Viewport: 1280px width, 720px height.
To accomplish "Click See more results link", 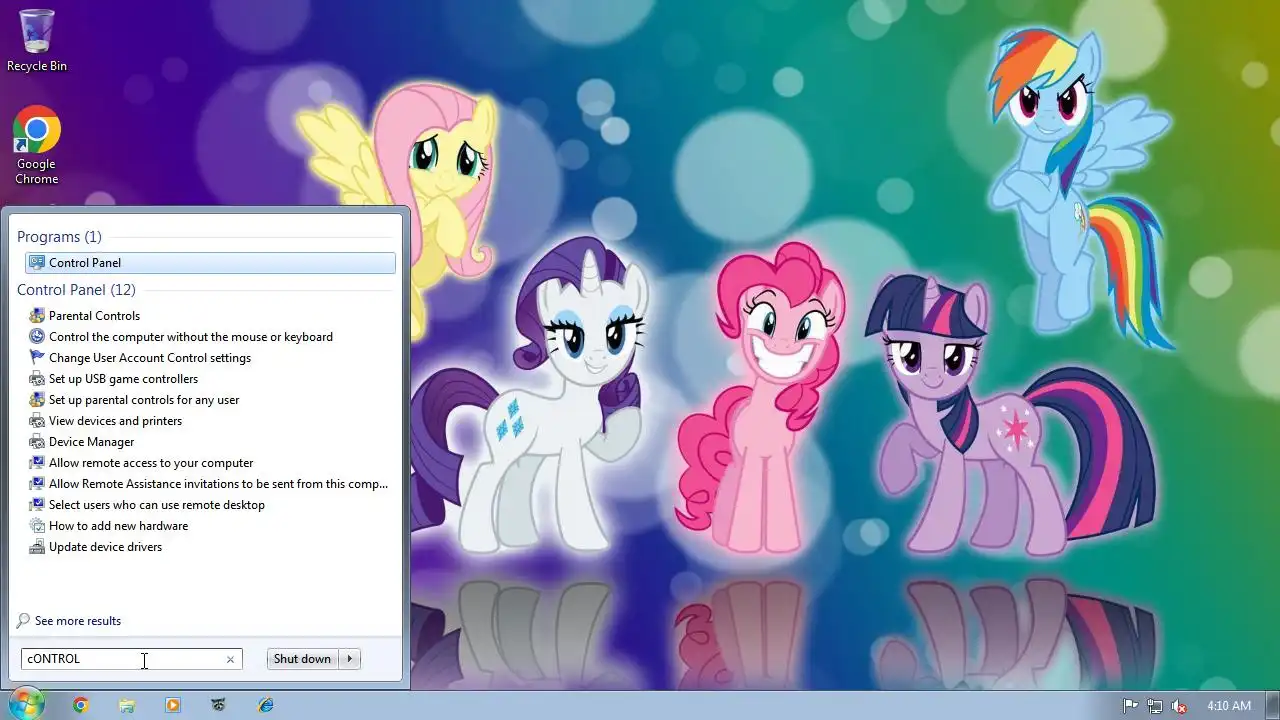I will pyautogui.click(x=78, y=621).
